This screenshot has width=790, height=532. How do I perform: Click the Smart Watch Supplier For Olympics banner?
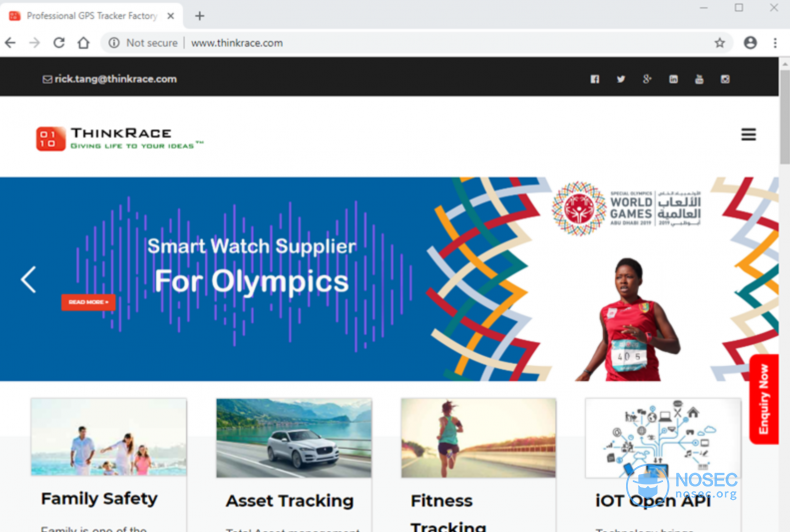[x=389, y=279]
